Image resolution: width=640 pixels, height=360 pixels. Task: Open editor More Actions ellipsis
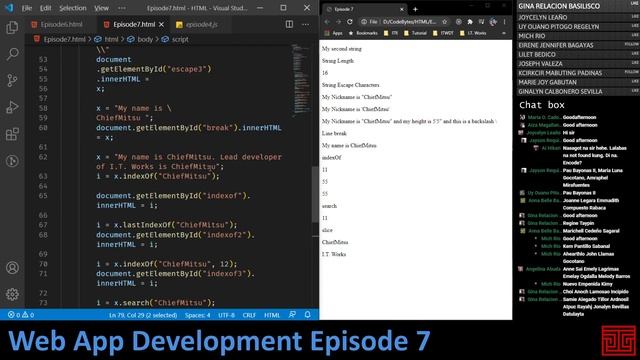305,24
